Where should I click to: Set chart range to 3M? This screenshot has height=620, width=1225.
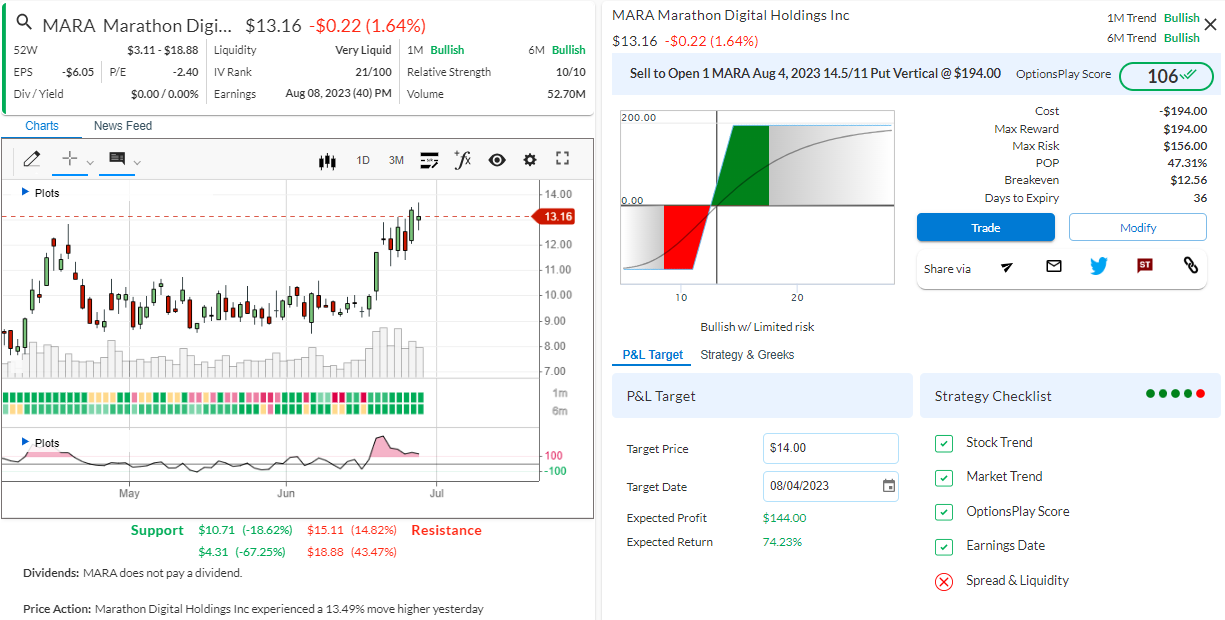(x=396, y=160)
